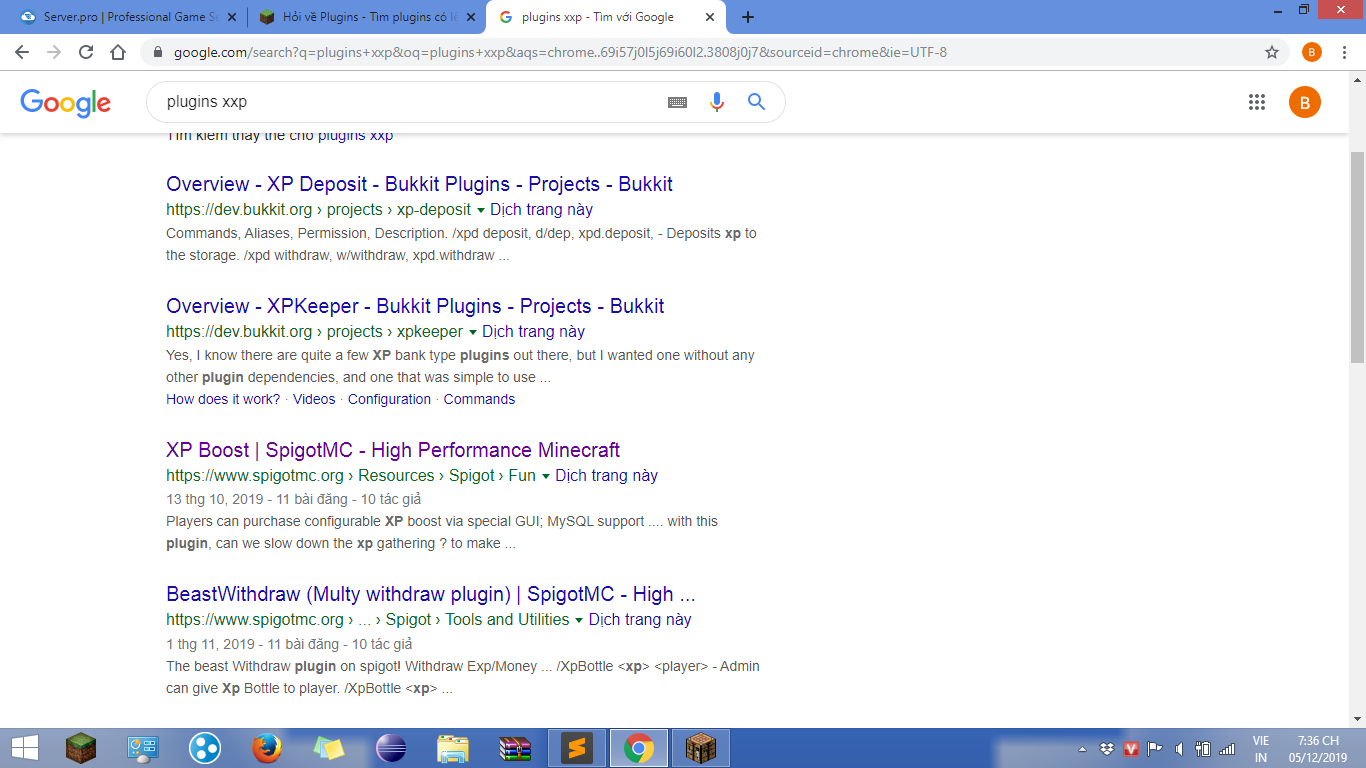The image size is (1366, 768).
Task: Open the Chrome profile avatar in toolbar
Action: click(x=1312, y=52)
